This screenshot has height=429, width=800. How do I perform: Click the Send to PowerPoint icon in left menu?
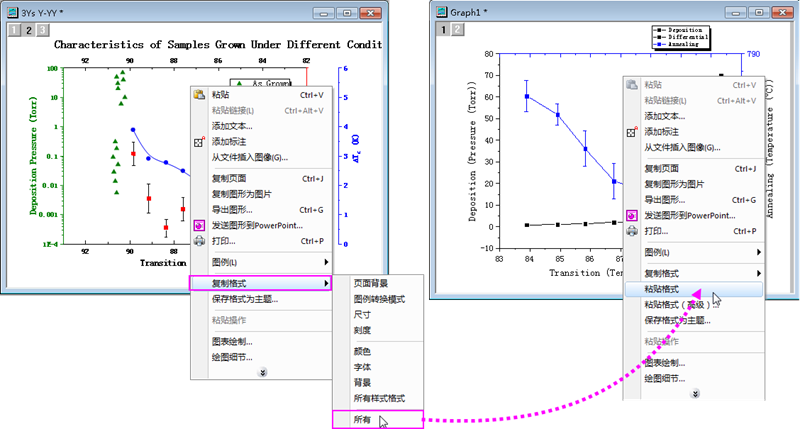click(x=199, y=225)
